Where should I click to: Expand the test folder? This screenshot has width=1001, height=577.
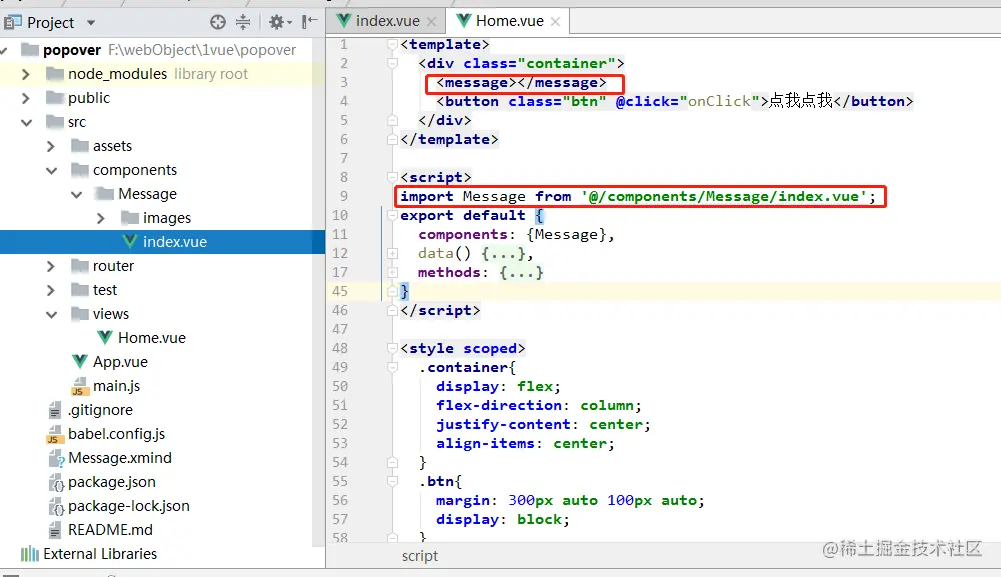tap(50, 290)
